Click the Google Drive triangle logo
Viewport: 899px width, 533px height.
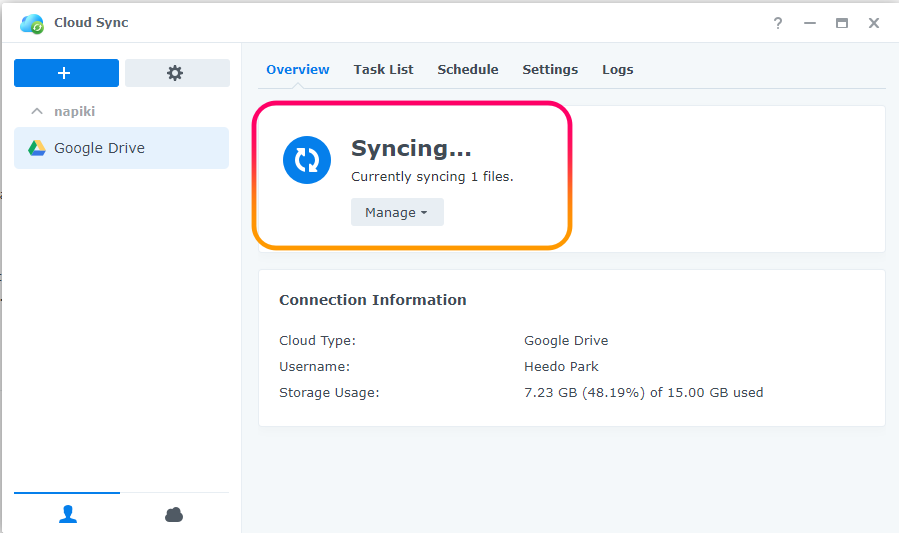click(37, 148)
